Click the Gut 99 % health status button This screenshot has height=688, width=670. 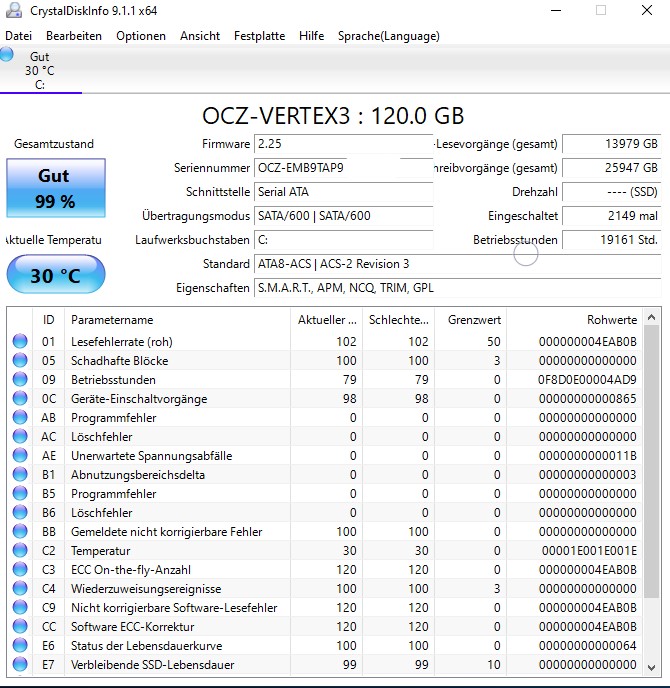56,188
